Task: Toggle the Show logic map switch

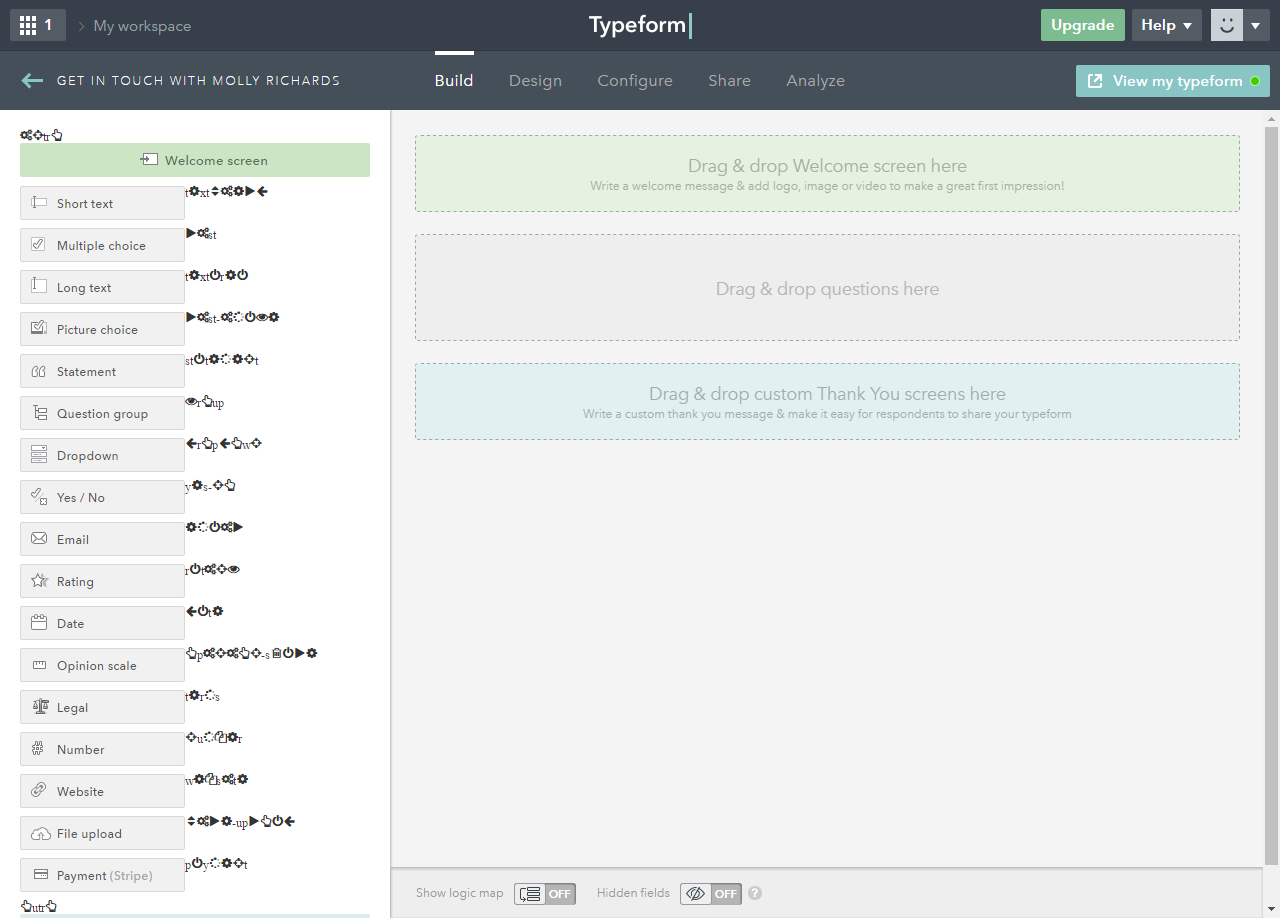Action: pyautogui.click(x=545, y=893)
